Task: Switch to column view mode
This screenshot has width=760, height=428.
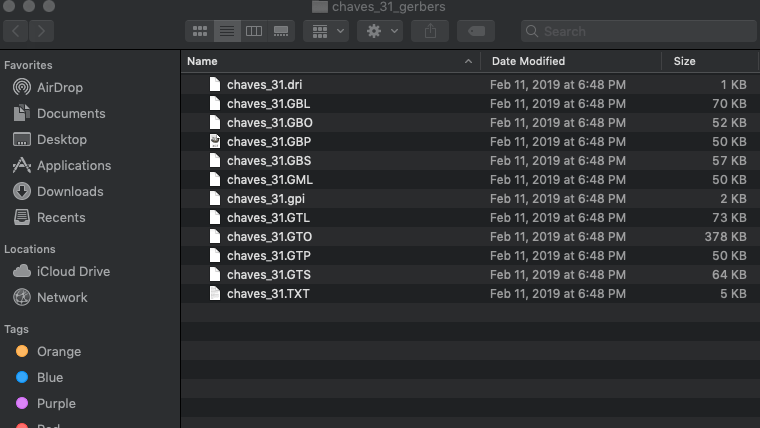Action: [x=254, y=31]
